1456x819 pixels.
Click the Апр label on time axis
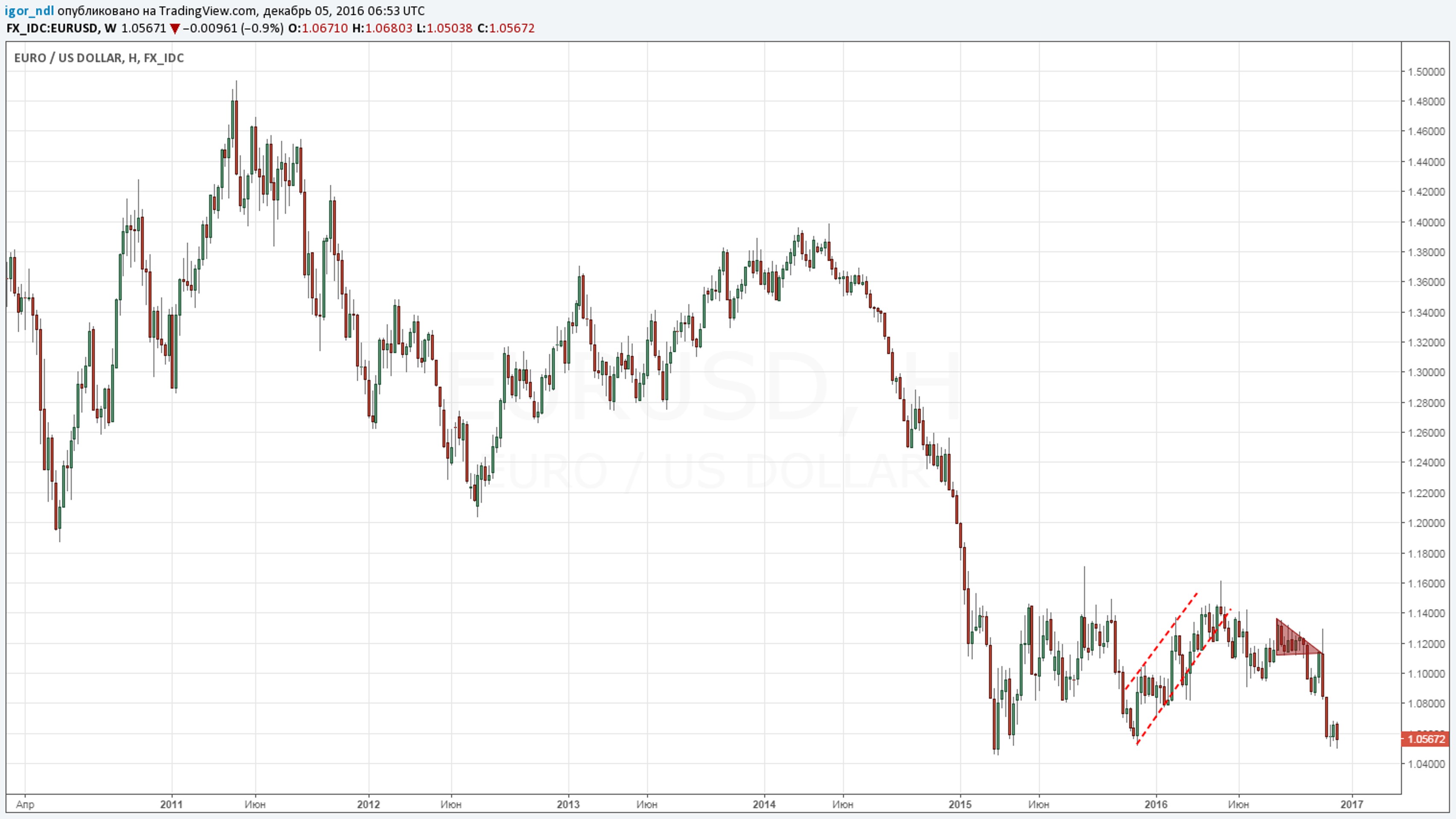(x=25, y=804)
